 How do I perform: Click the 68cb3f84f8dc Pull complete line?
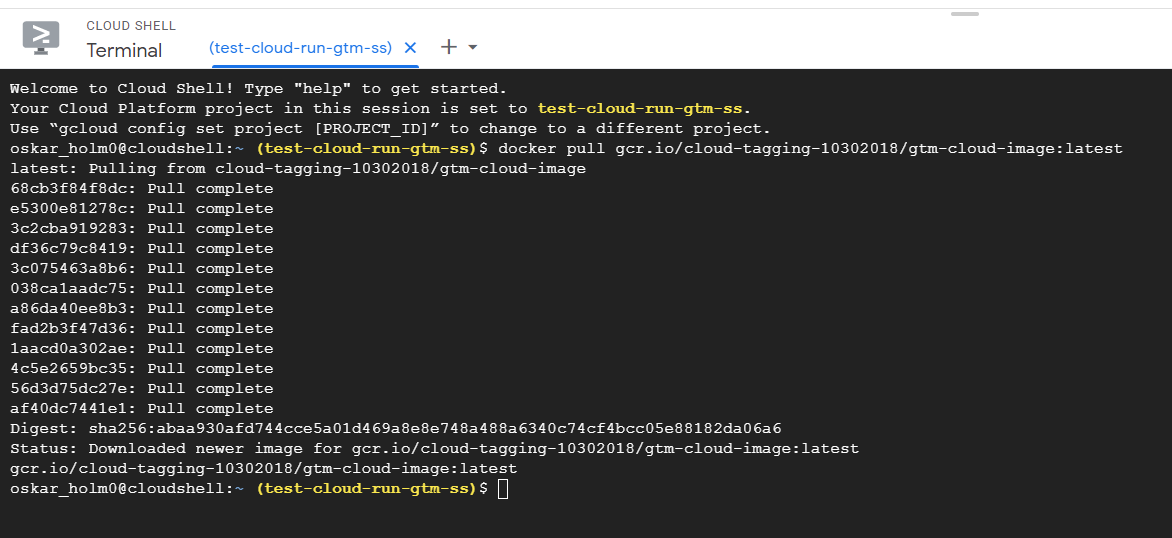[x=141, y=189]
